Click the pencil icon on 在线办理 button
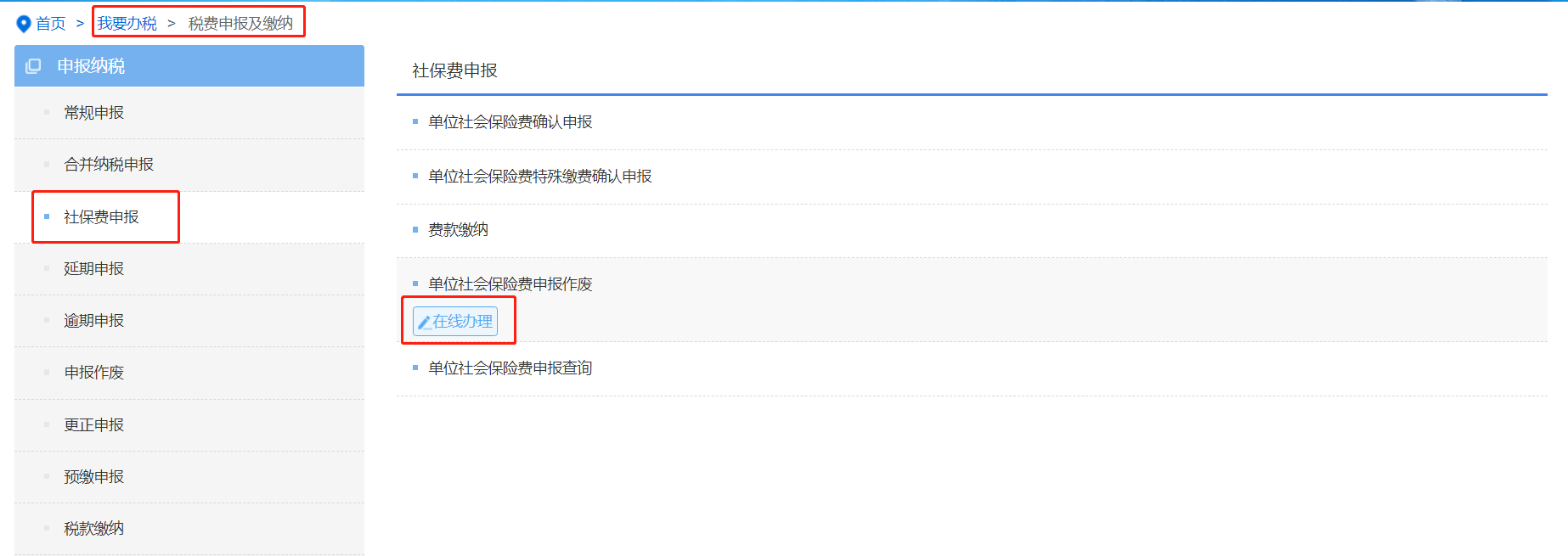The width and height of the screenshot is (1568, 556). [424, 323]
